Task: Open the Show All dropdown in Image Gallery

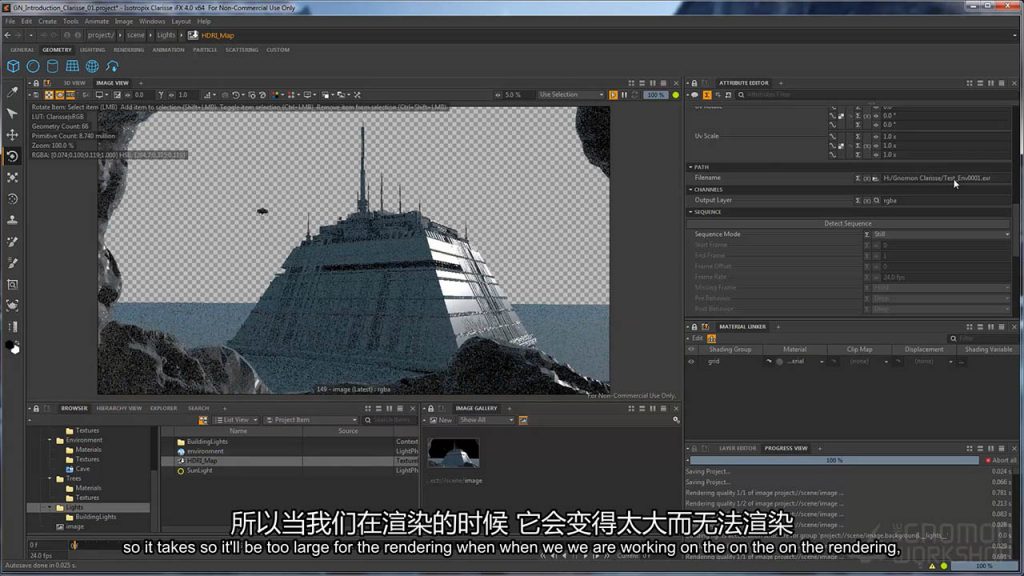Action: click(486, 420)
